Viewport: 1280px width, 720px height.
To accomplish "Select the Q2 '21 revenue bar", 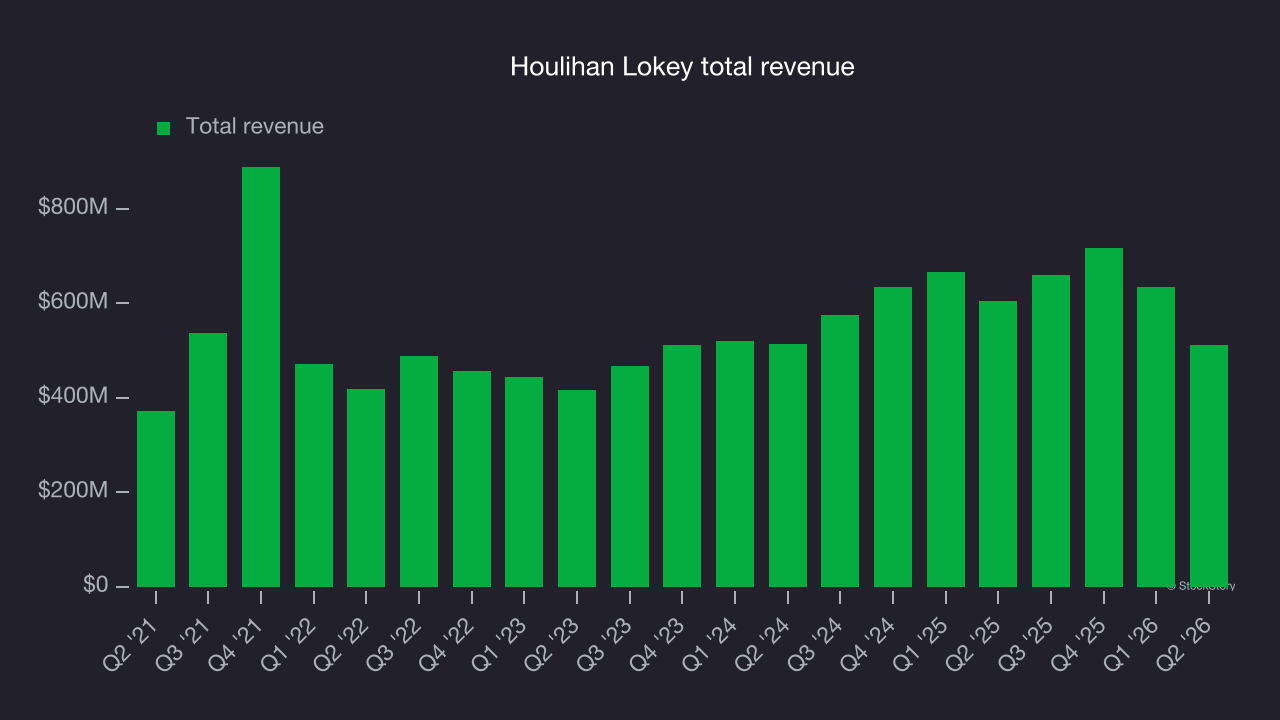I will [x=156, y=499].
